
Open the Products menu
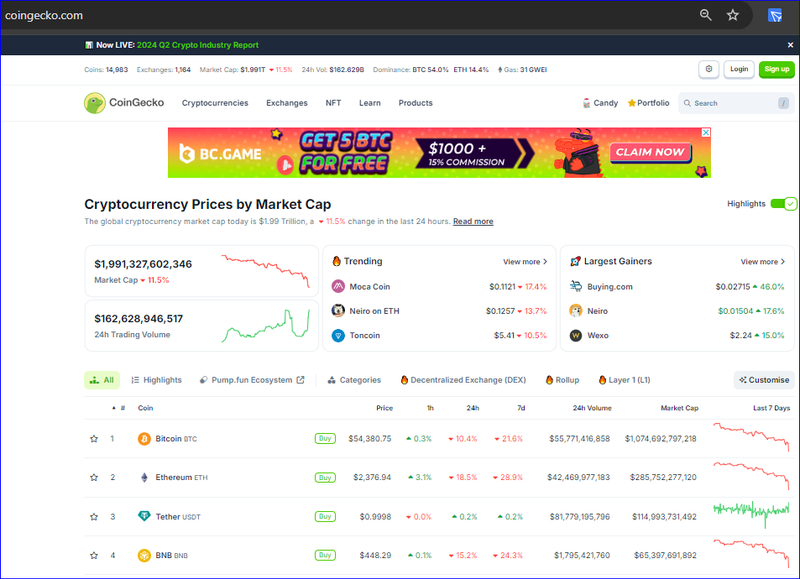(x=415, y=103)
